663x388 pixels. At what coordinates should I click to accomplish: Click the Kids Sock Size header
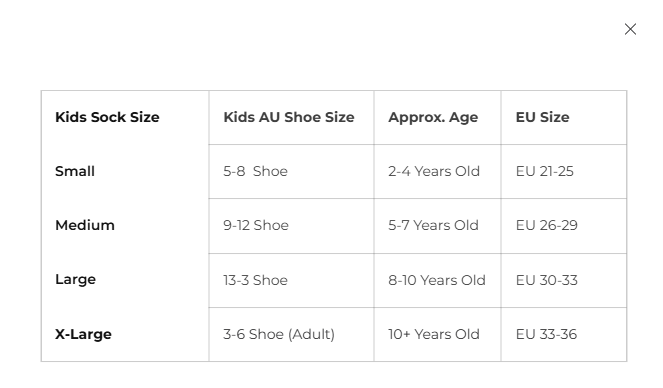[x=107, y=117]
